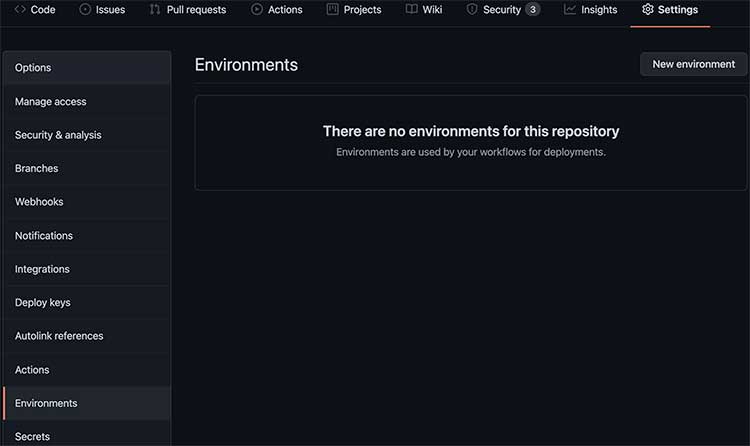Click the Security alerts count badge
This screenshot has width=750, height=446.
pyautogui.click(x=532, y=10)
